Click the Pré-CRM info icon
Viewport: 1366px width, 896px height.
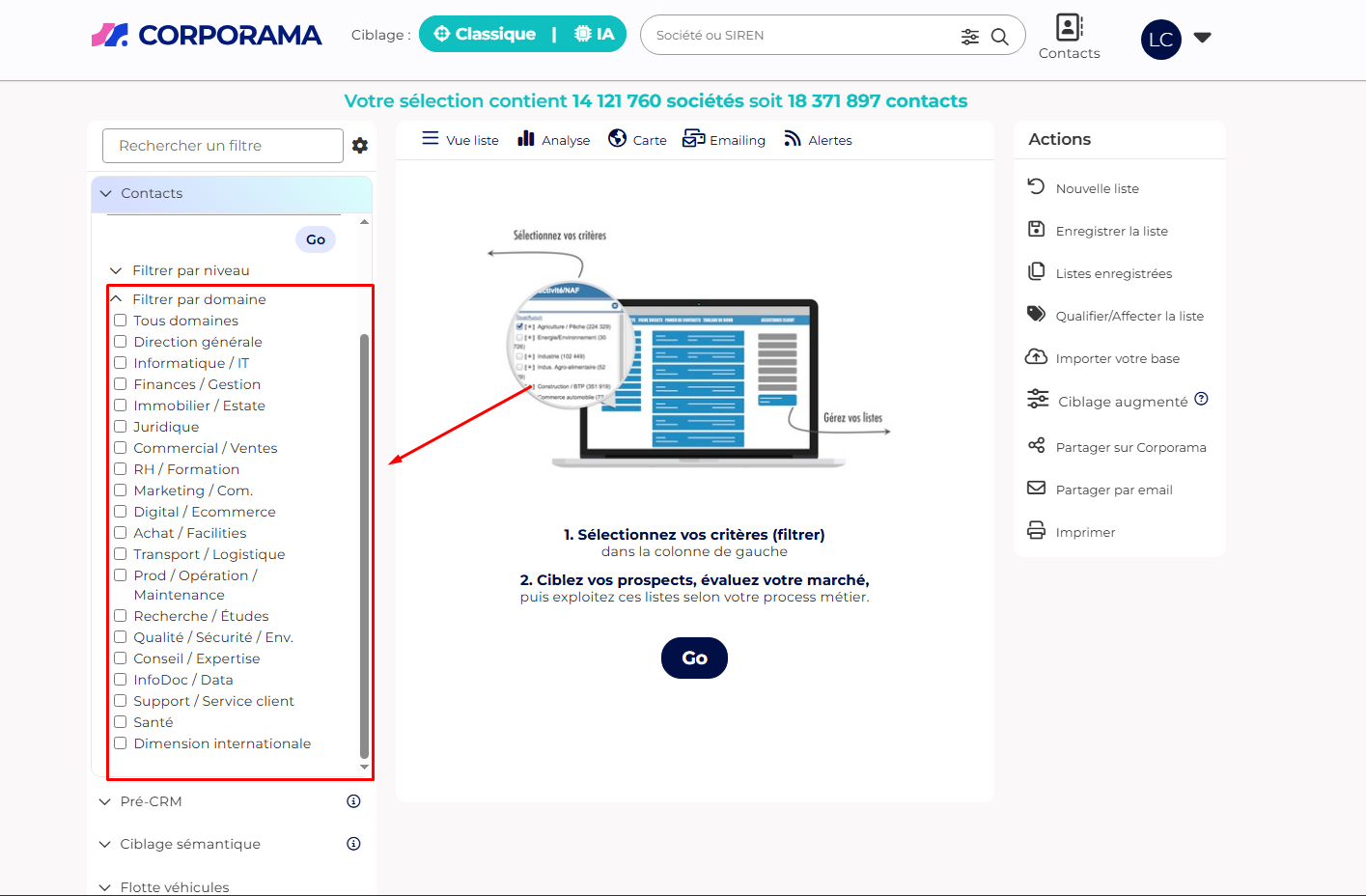353,801
